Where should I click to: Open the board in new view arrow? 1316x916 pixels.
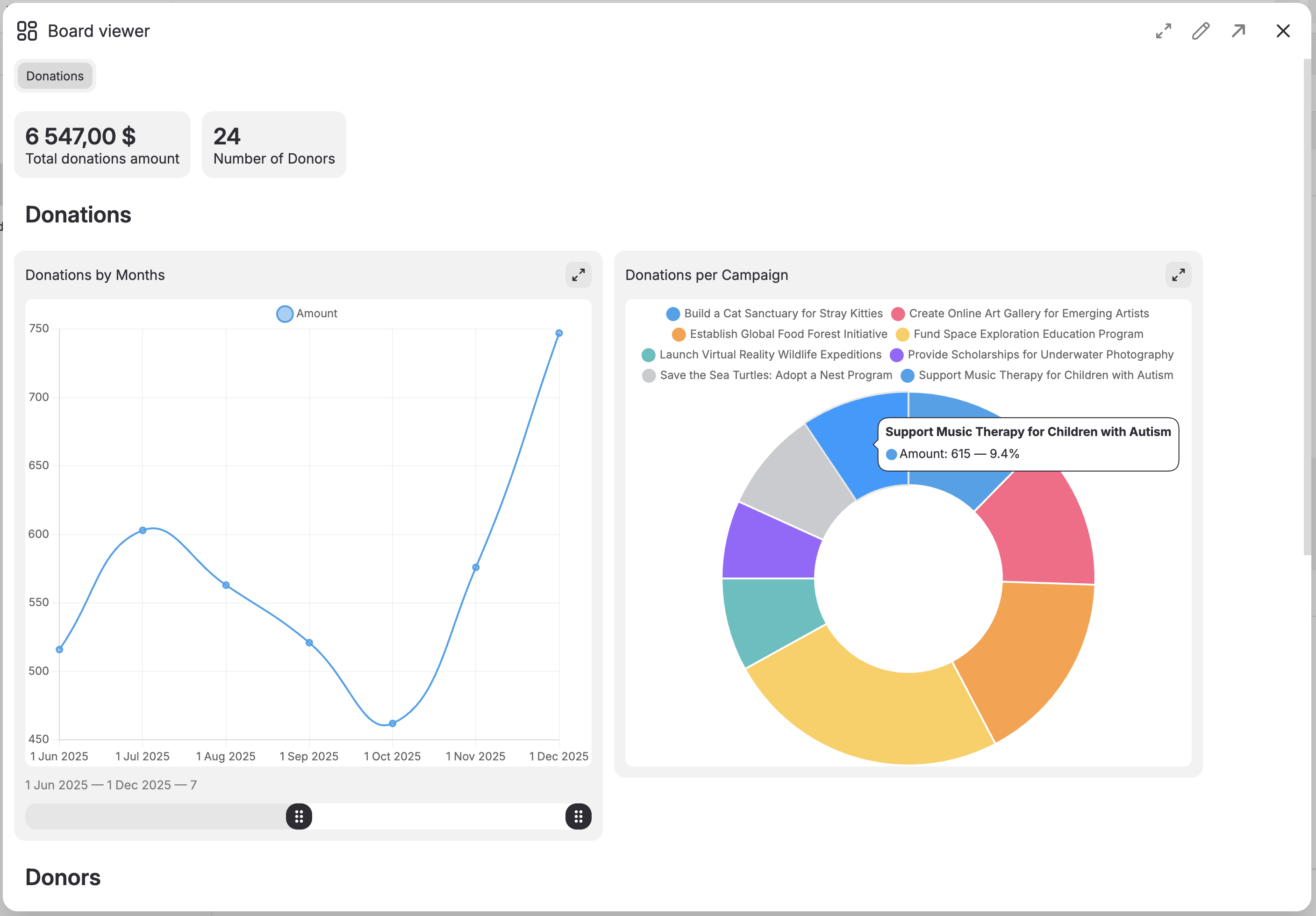tap(1238, 31)
